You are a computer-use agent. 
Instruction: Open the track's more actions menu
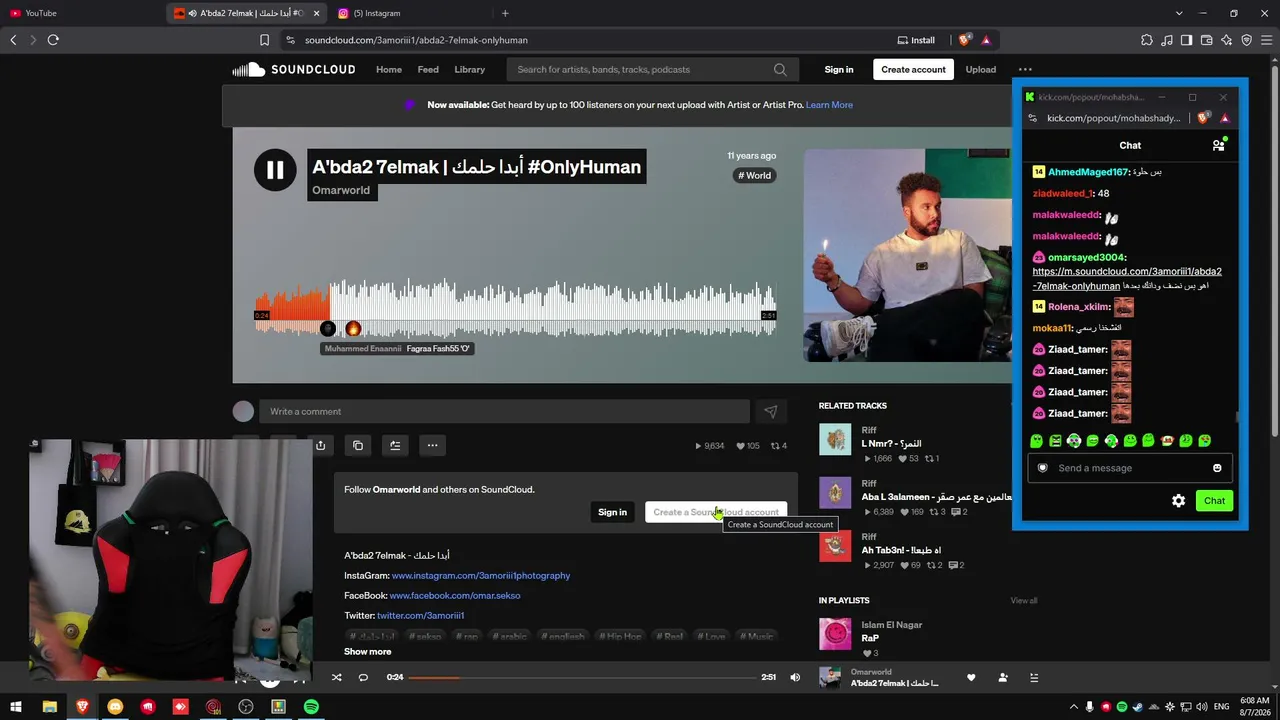point(432,446)
